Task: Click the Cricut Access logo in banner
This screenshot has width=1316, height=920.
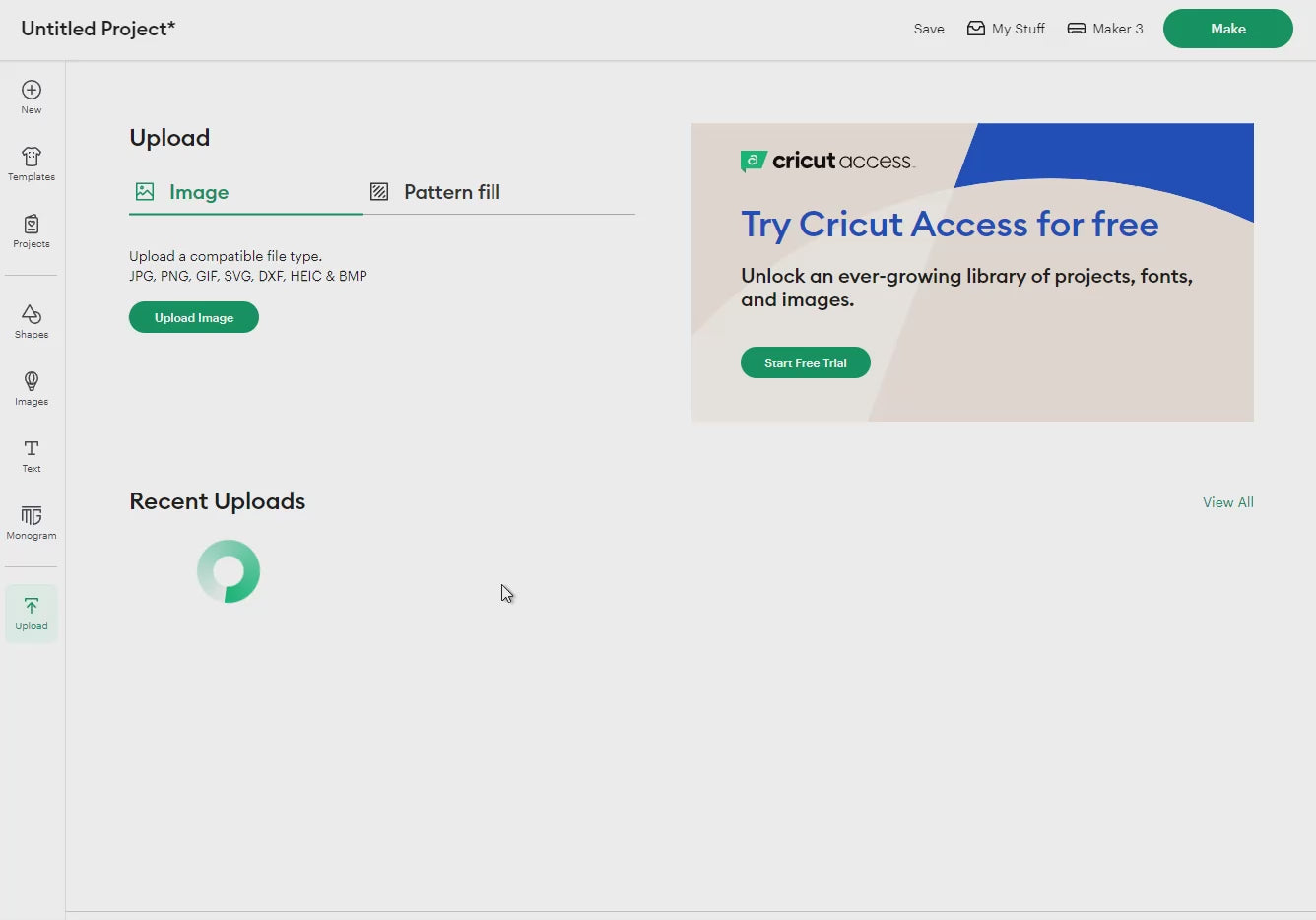Action: (827, 161)
